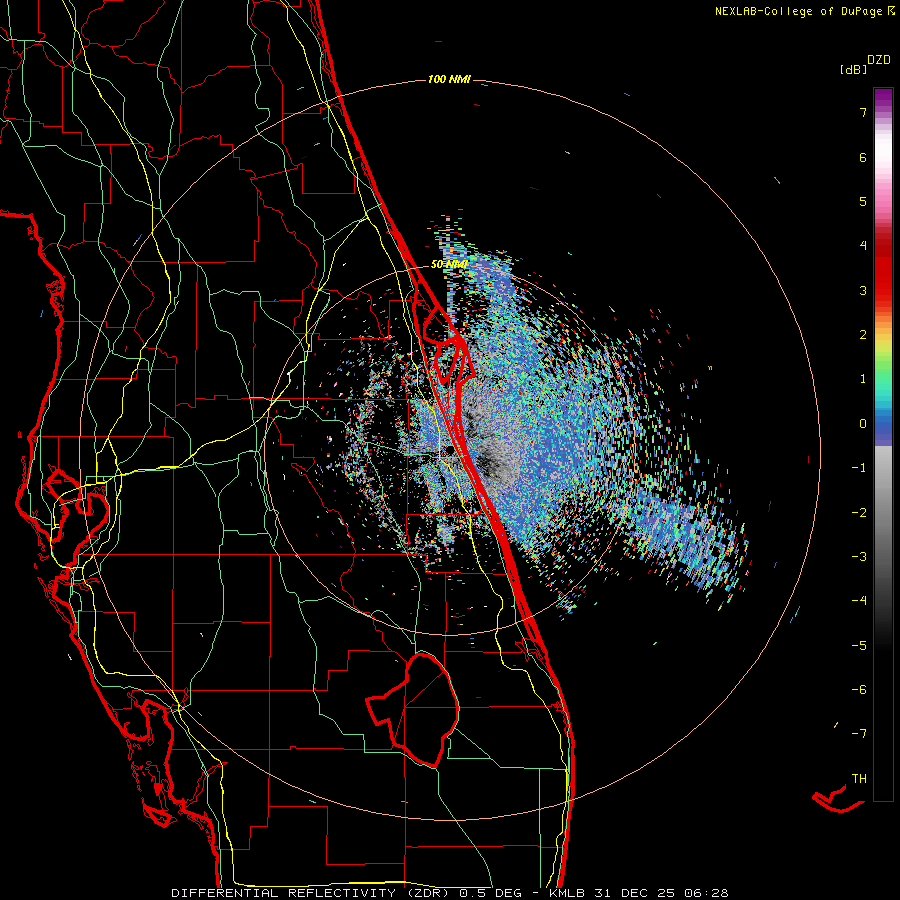The width and height of the screenshot is (900, 900).
Task: Click the 0 value on the color scale
Action: [863, 424]
